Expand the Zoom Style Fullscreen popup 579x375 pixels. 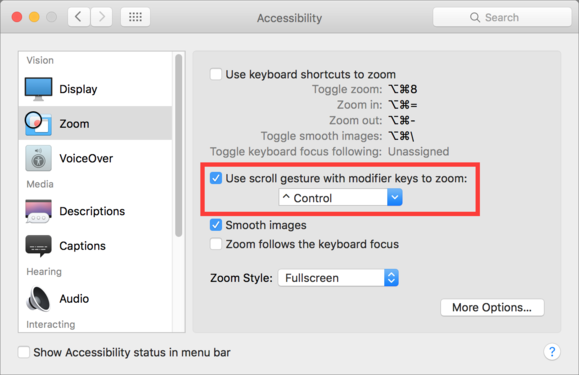pyautogui.click(x=338, y=278)
